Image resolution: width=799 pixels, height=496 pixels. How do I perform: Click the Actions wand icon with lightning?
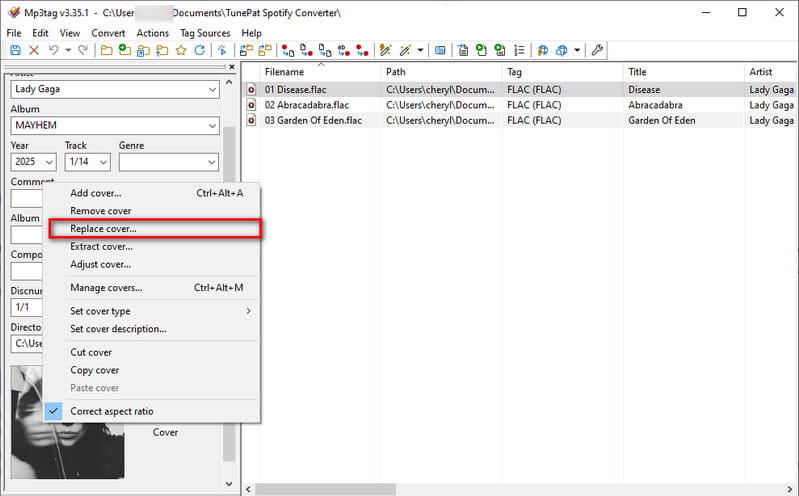pyautogui.click(x=386, y=50)
